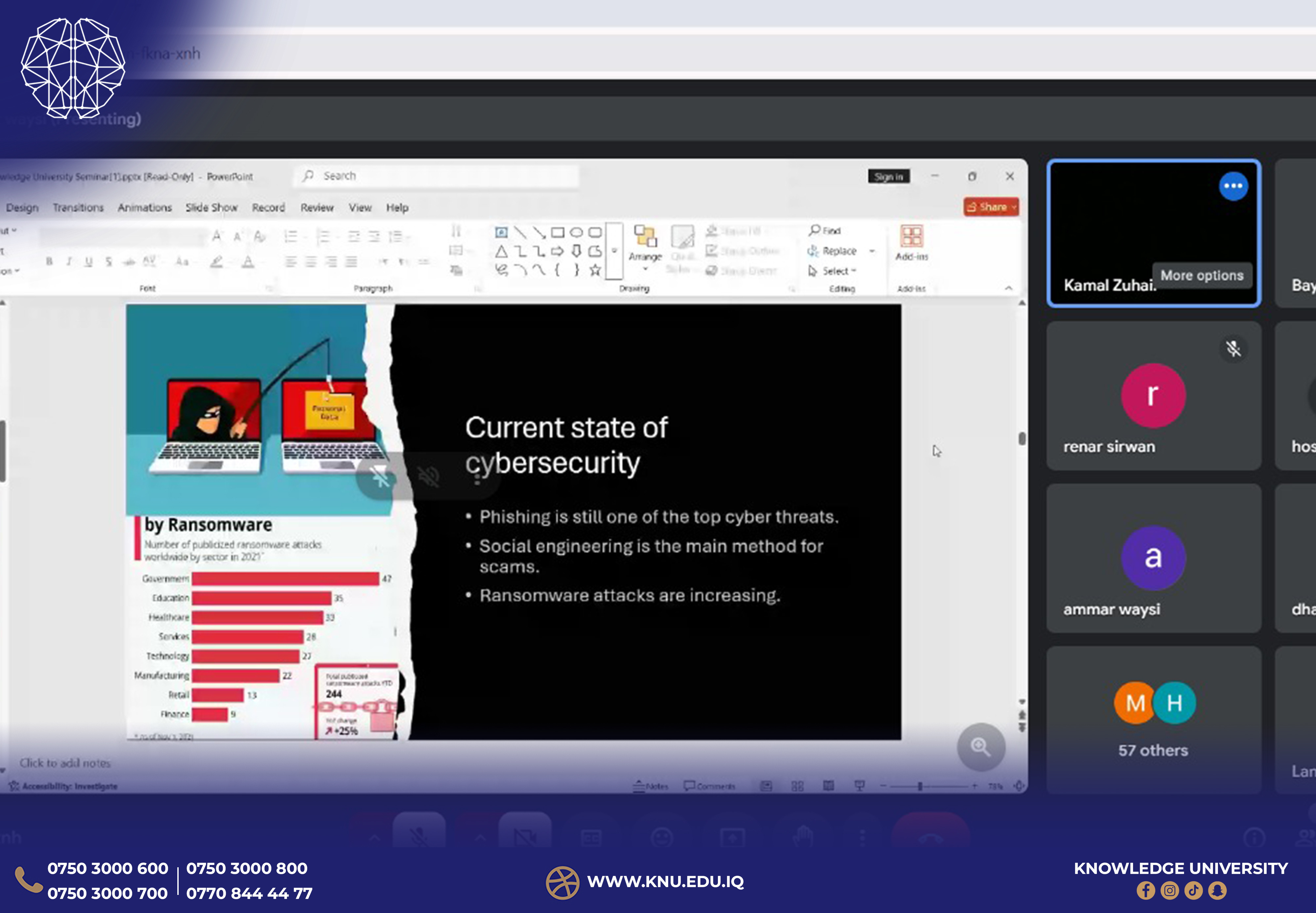Toggle Text Shadow formatting
This screenshot has width=1316, height=913.
pos(108,262)
